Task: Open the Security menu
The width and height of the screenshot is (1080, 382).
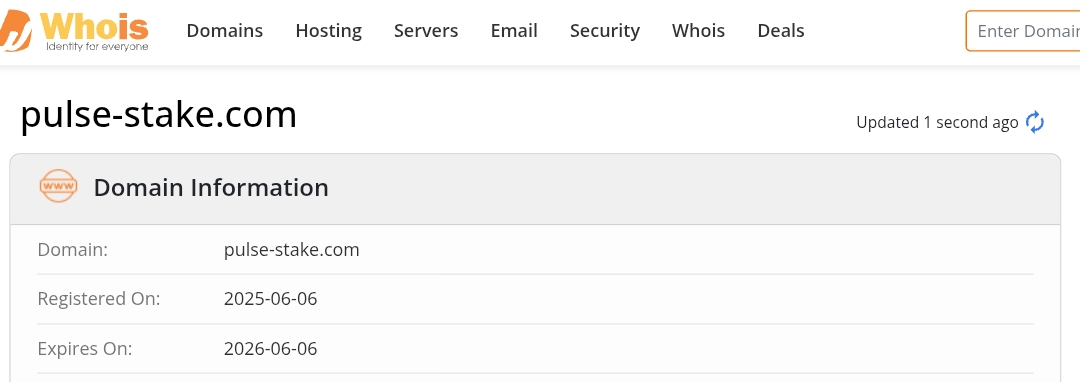Action: click(605, 31)
